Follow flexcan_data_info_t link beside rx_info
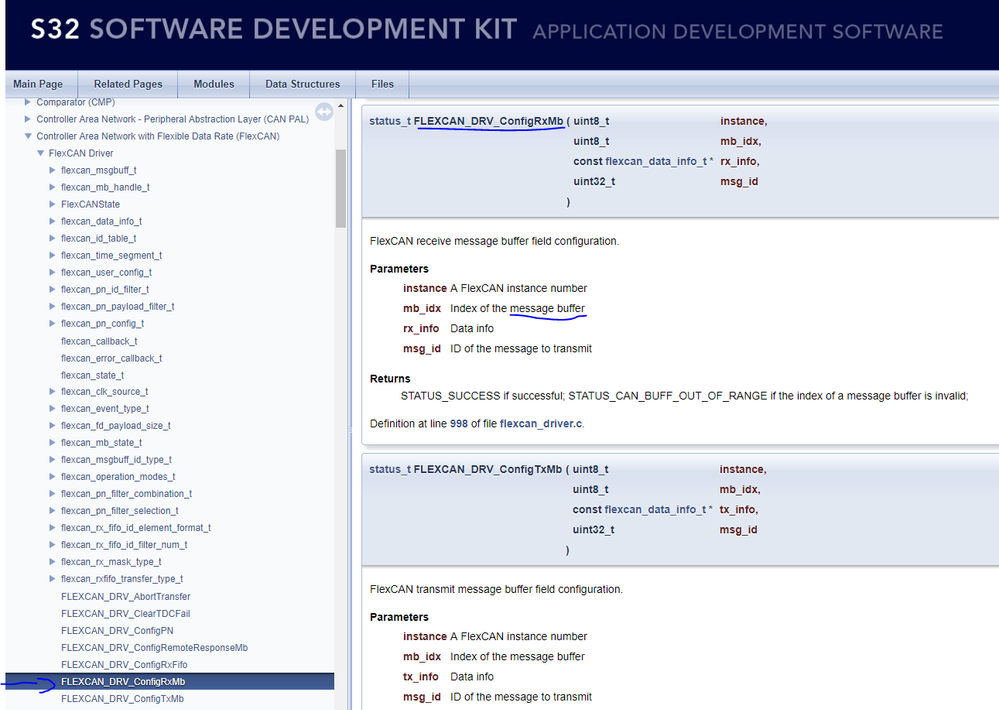Viewport: 999px width, 710px height. 656,161
